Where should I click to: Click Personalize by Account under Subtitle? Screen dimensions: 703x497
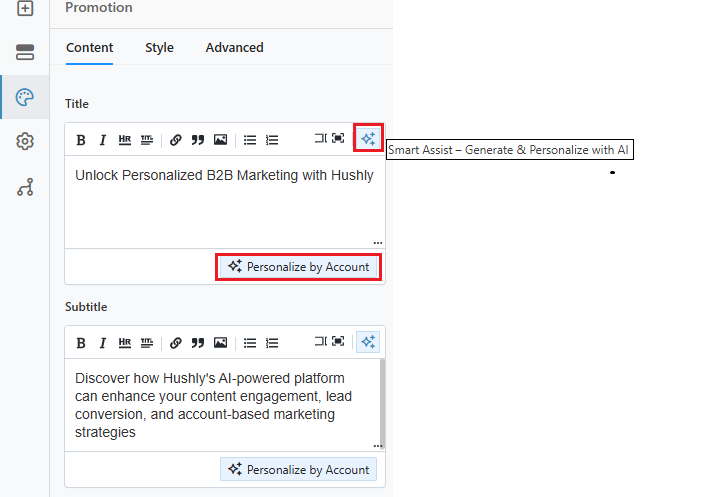(299, 470)
